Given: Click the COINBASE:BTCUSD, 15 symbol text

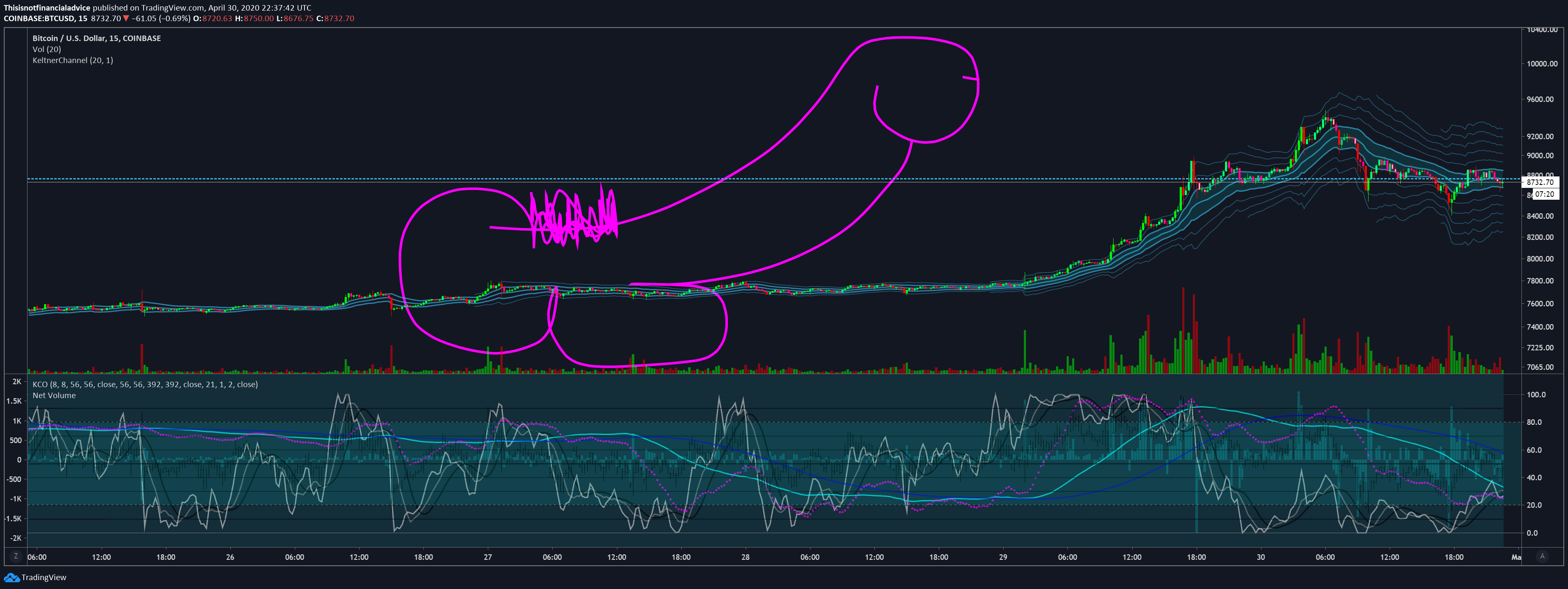Looking at the screenshot, I should tap(46, 18).
